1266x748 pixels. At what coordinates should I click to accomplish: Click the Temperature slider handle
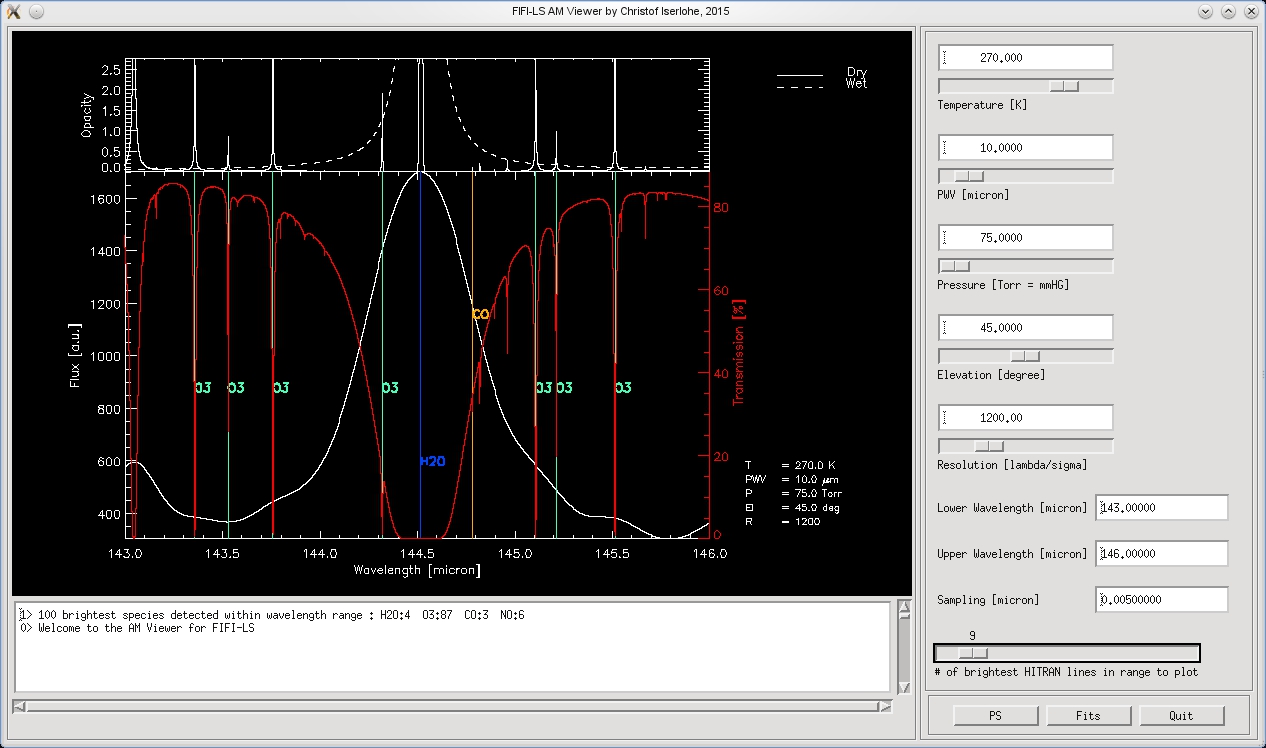[1064, 86]
